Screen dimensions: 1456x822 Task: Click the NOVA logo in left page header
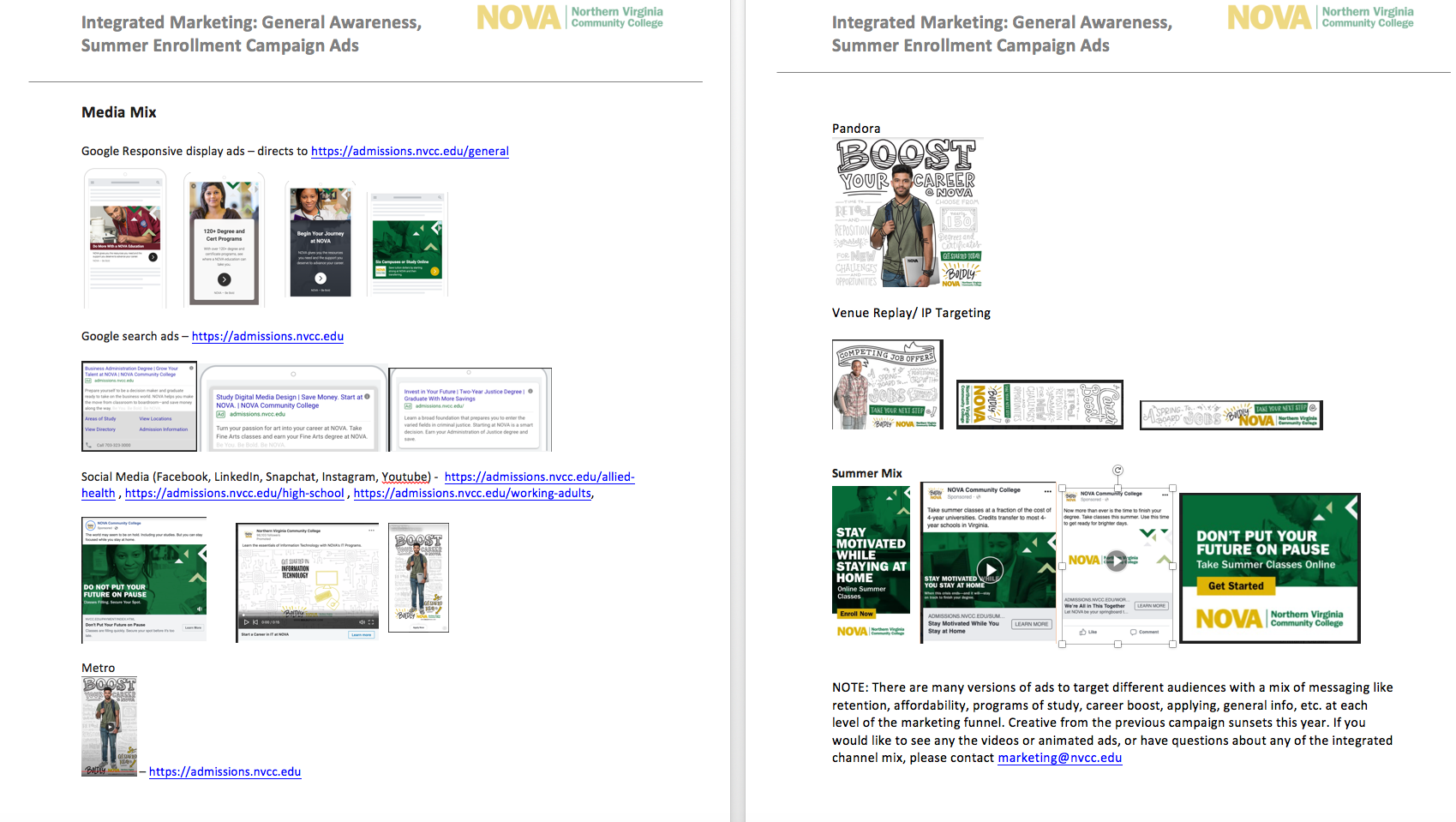570,17
